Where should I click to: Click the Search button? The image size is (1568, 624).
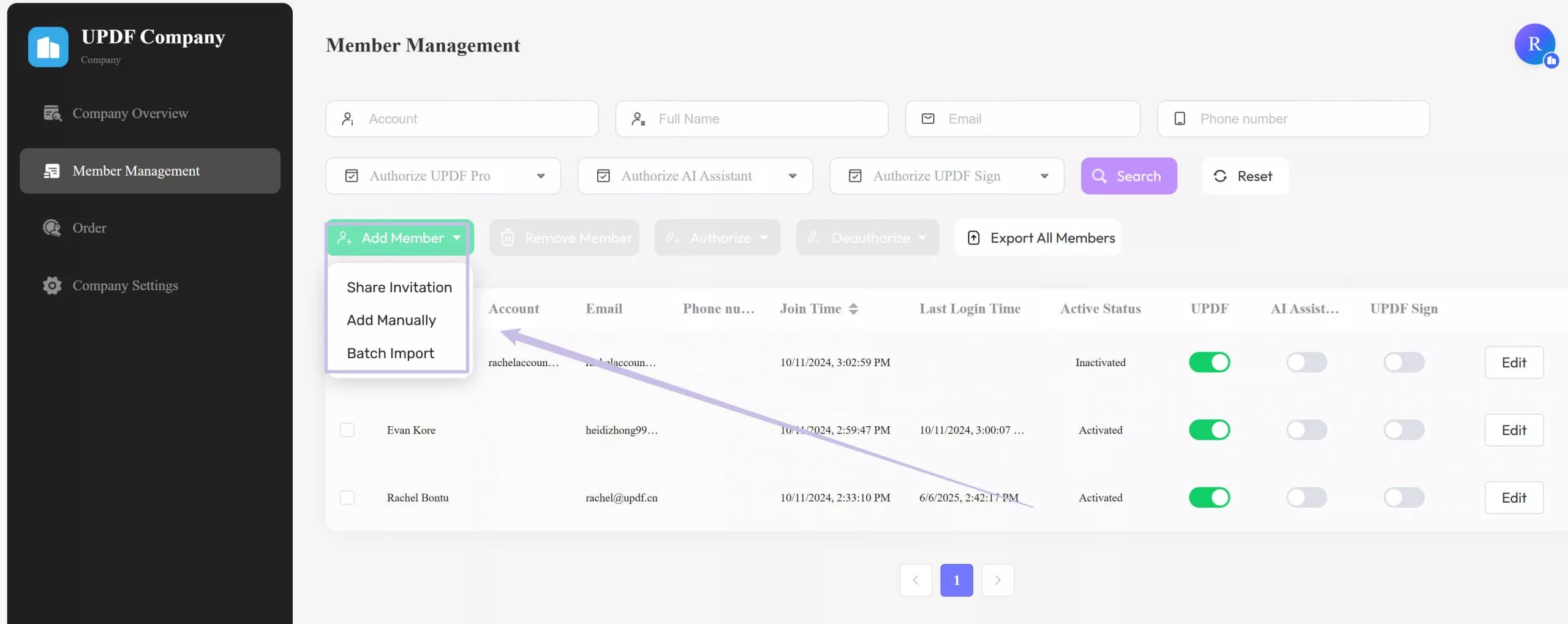(x=1129, y=176)
